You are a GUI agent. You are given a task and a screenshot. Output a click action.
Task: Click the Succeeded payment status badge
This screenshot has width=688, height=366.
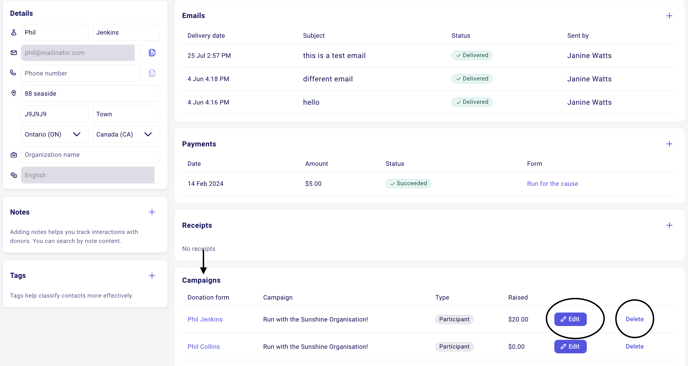[x=408, y=183]
